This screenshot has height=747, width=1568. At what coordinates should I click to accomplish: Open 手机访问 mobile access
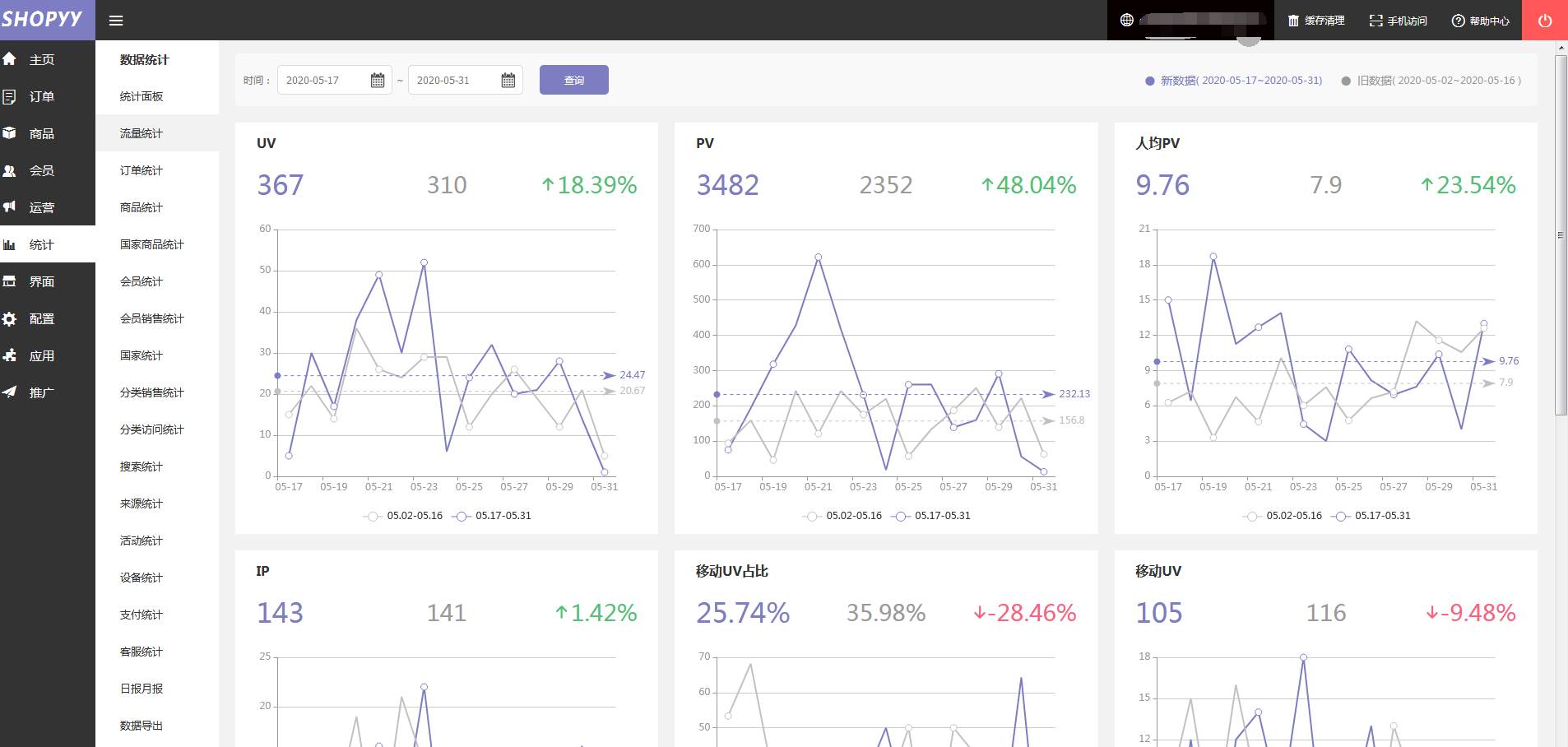(1399, 21)
